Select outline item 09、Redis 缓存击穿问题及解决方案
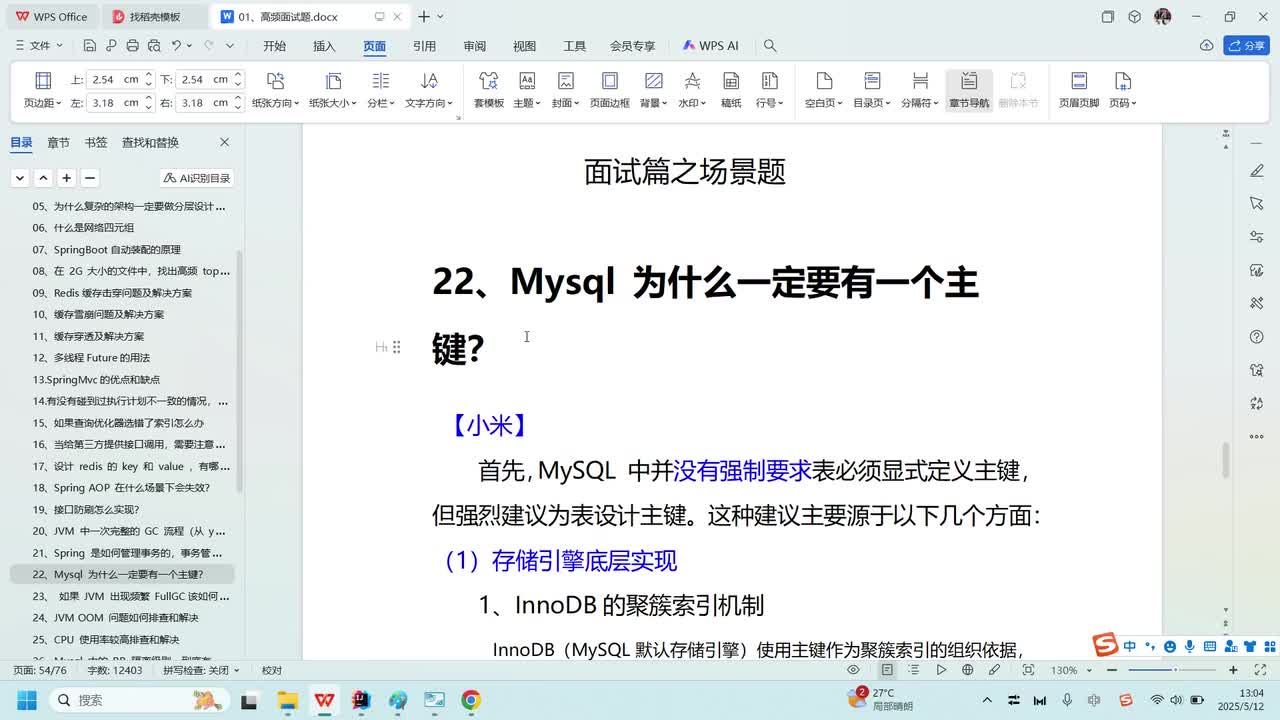This screenshot has width=1280, height=720. click(x=122, y=293)
